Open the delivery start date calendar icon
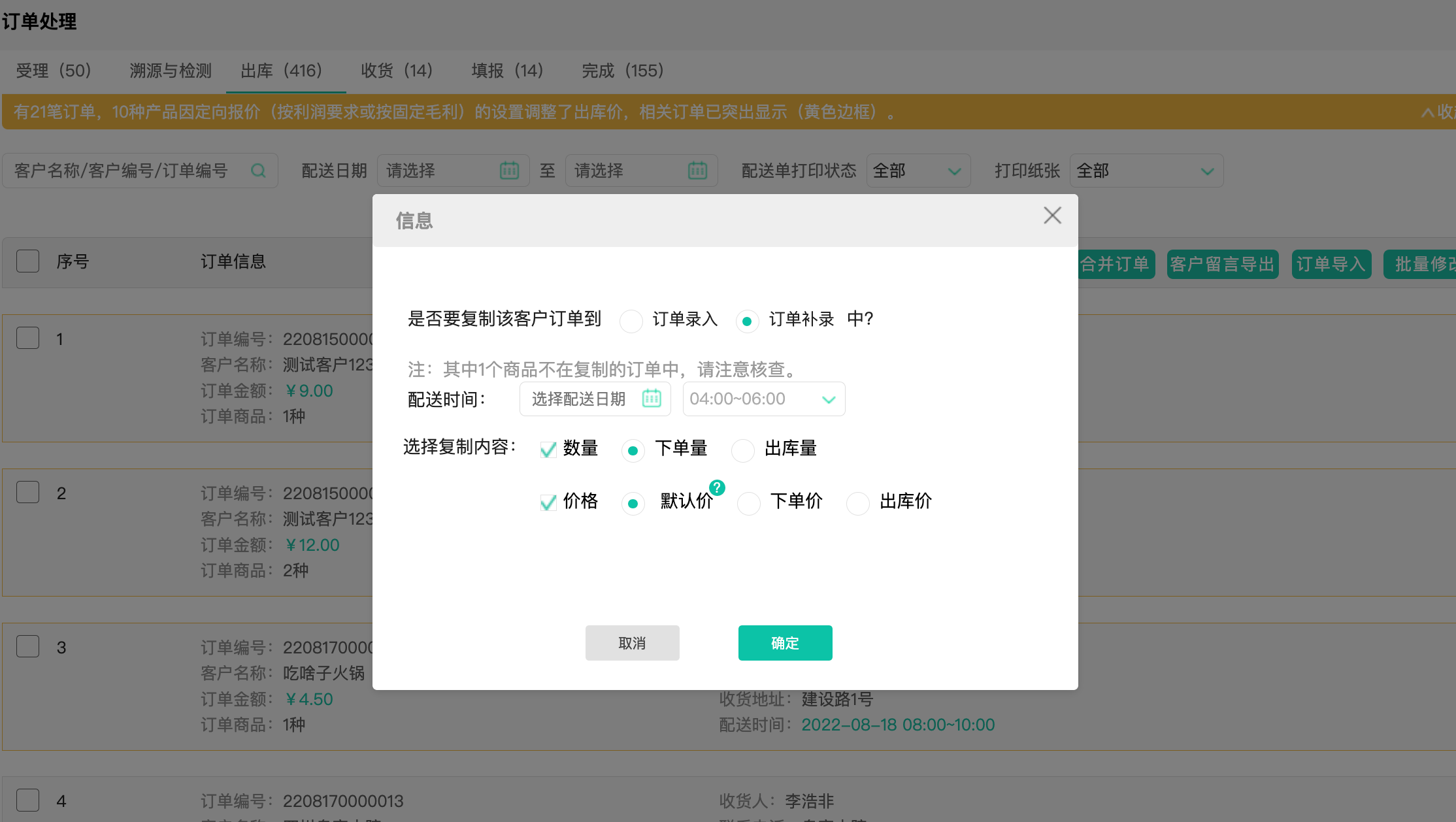The image size is (1456, 822). (509, 171)
